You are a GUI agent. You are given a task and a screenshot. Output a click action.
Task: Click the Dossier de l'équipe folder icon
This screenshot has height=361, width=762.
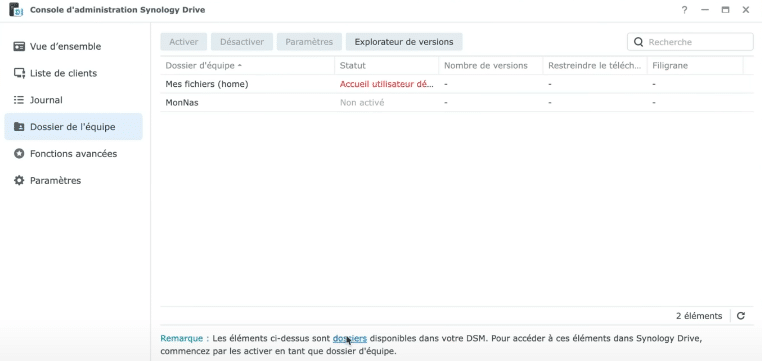point(19,127)
